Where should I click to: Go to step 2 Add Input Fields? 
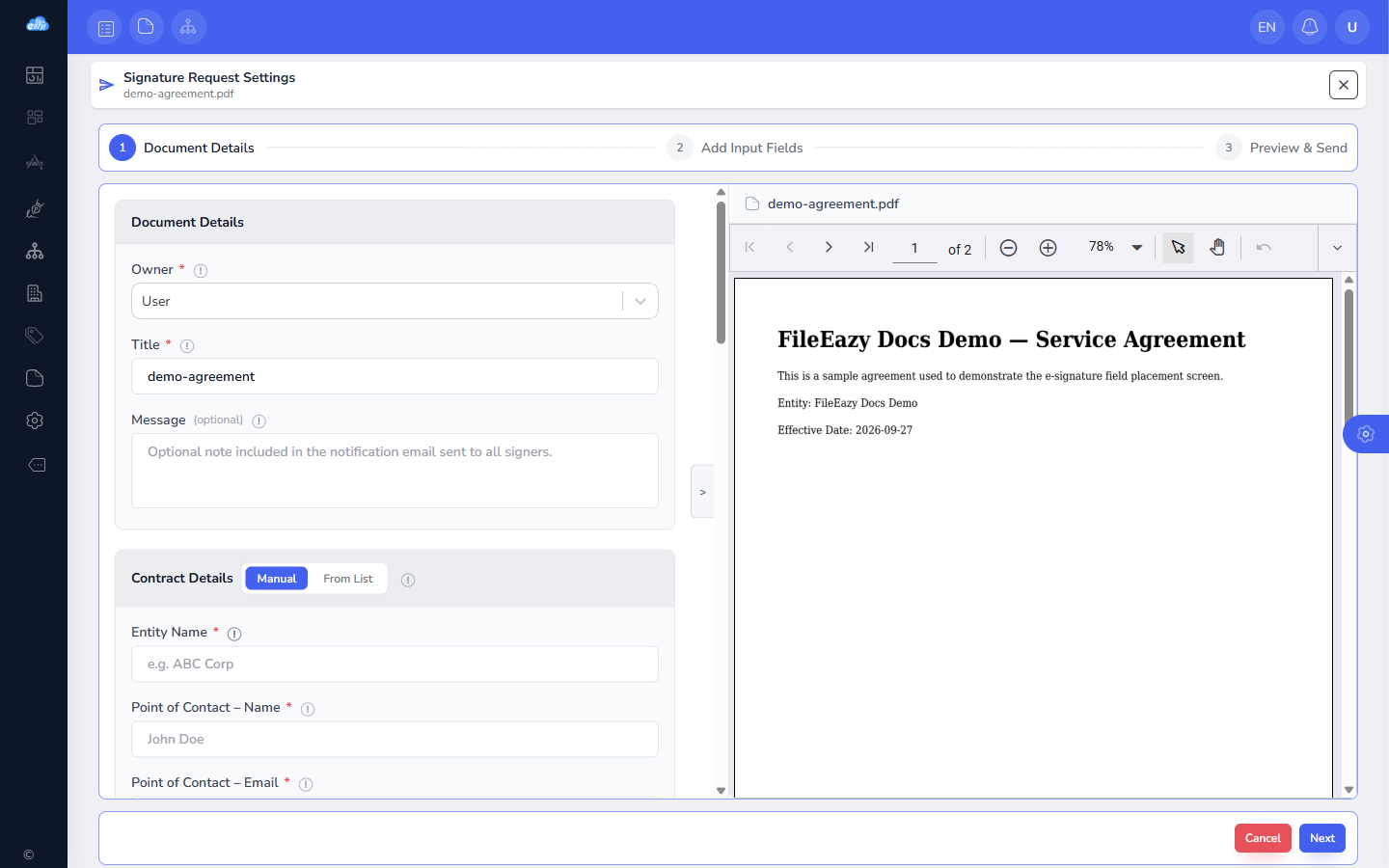[x=735, y=148]
